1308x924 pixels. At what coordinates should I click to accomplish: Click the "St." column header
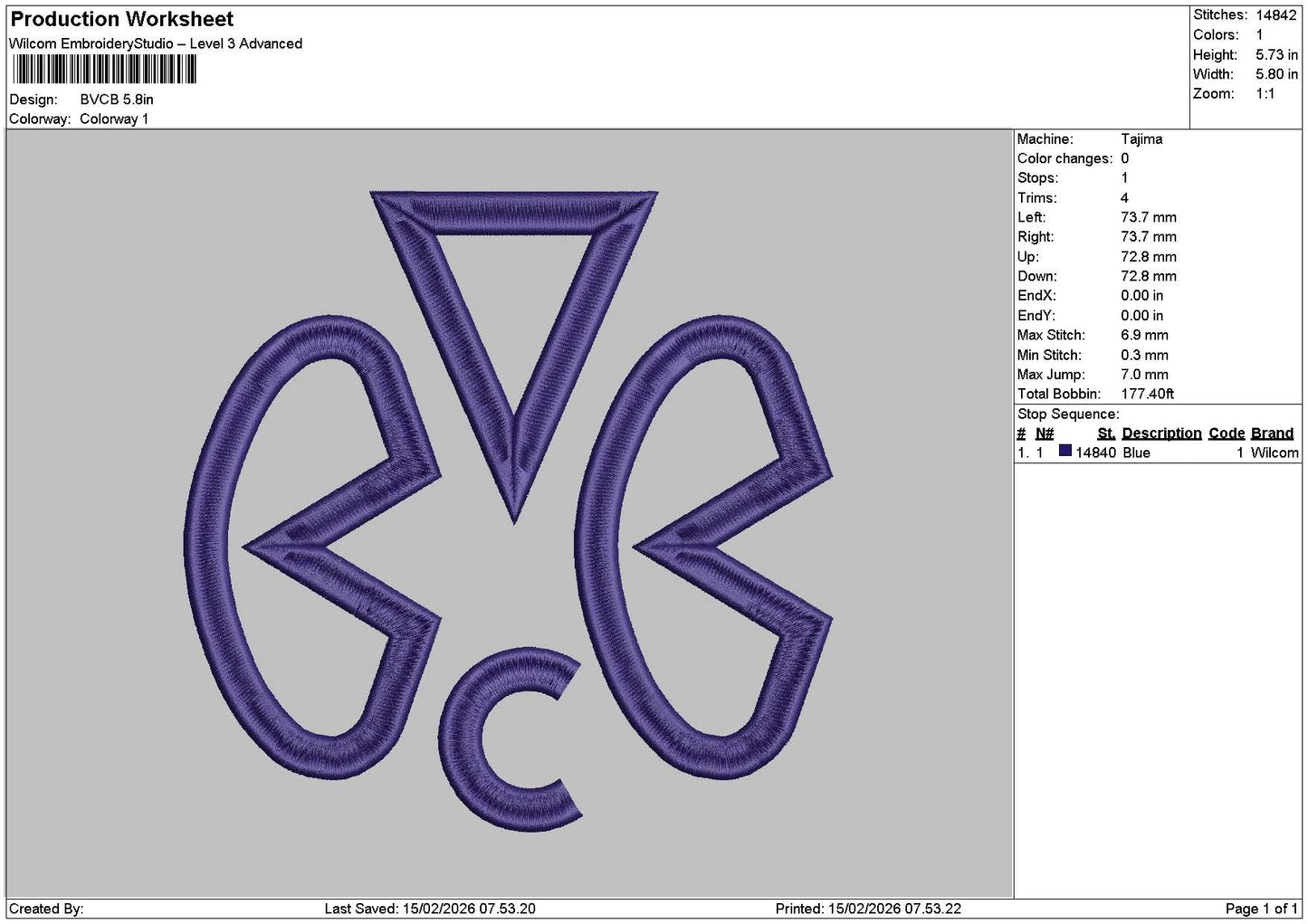pyautogui.click(x=1106, y=433)
